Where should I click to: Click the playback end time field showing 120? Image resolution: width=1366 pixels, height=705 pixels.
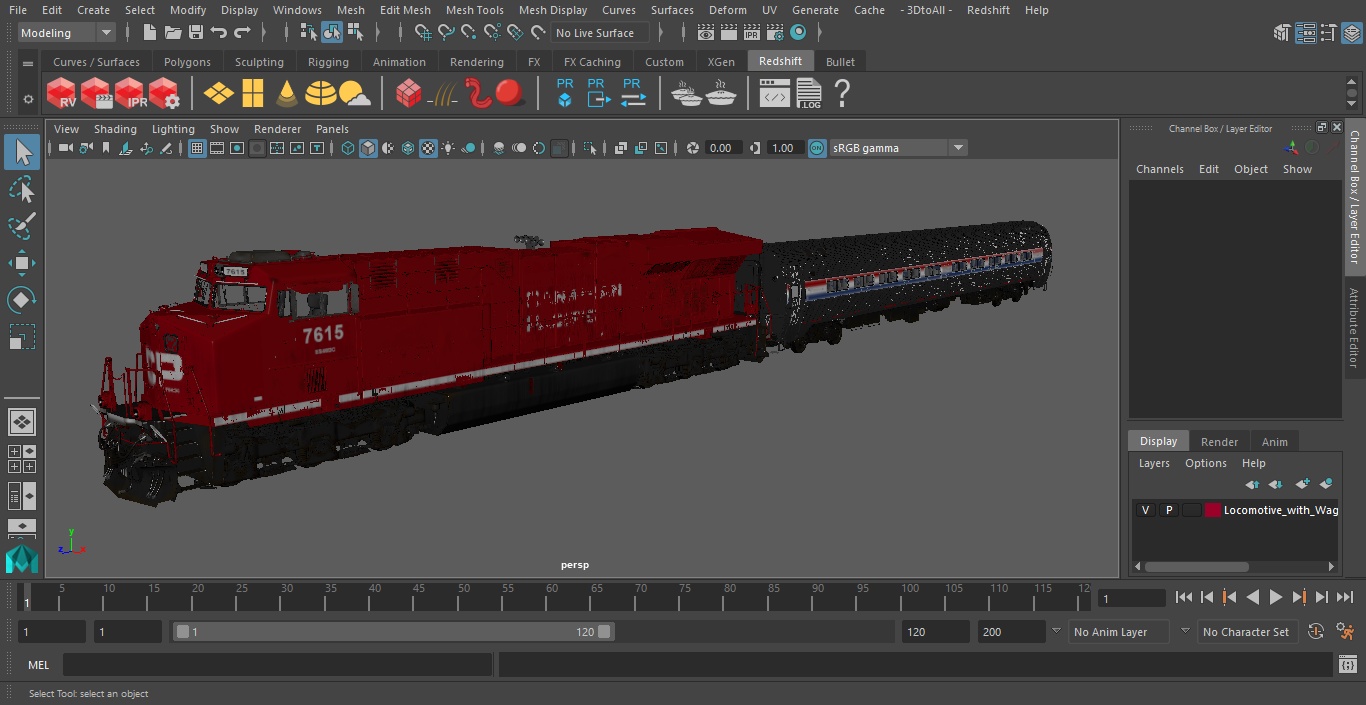tap(935, 632)
